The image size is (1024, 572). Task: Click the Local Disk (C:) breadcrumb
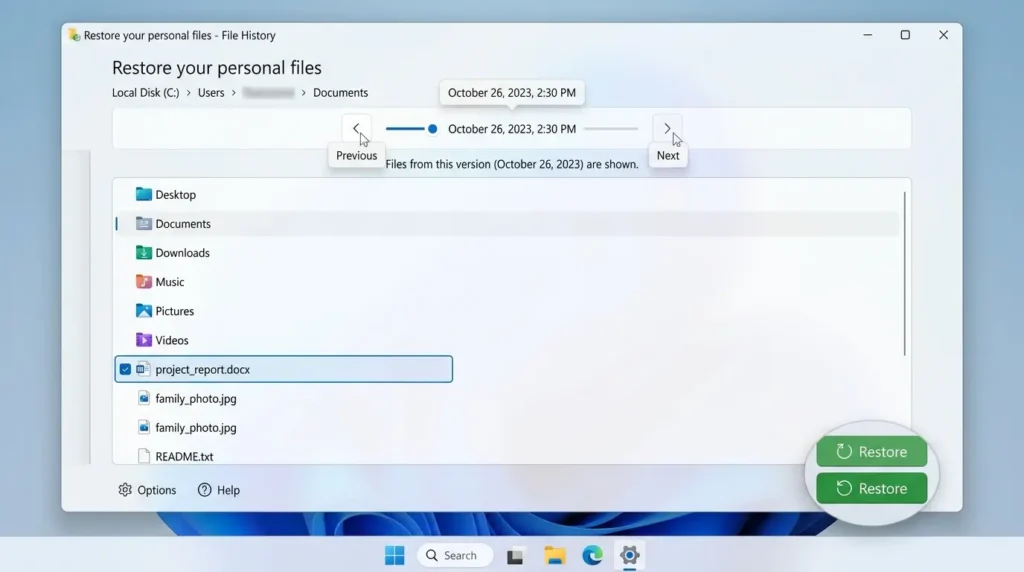click(145, 93)
